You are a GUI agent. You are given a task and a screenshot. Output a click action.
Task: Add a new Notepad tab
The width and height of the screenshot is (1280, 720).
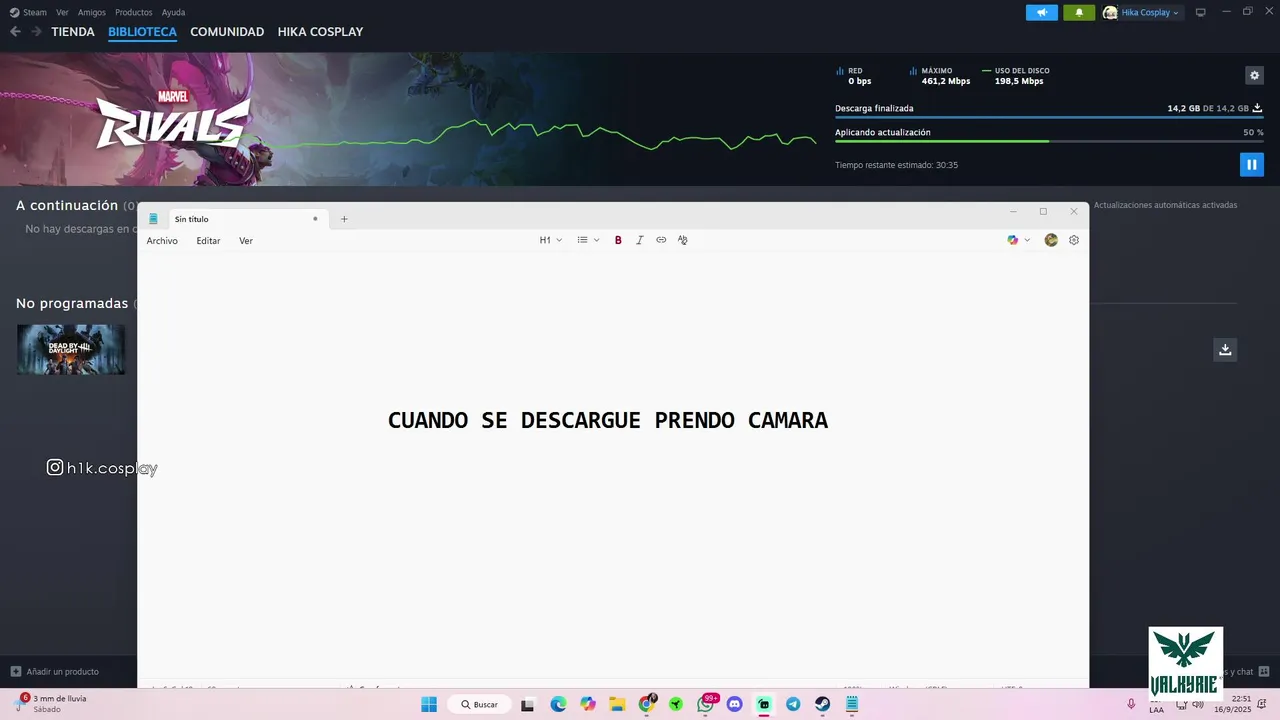[x=344, y=219]
